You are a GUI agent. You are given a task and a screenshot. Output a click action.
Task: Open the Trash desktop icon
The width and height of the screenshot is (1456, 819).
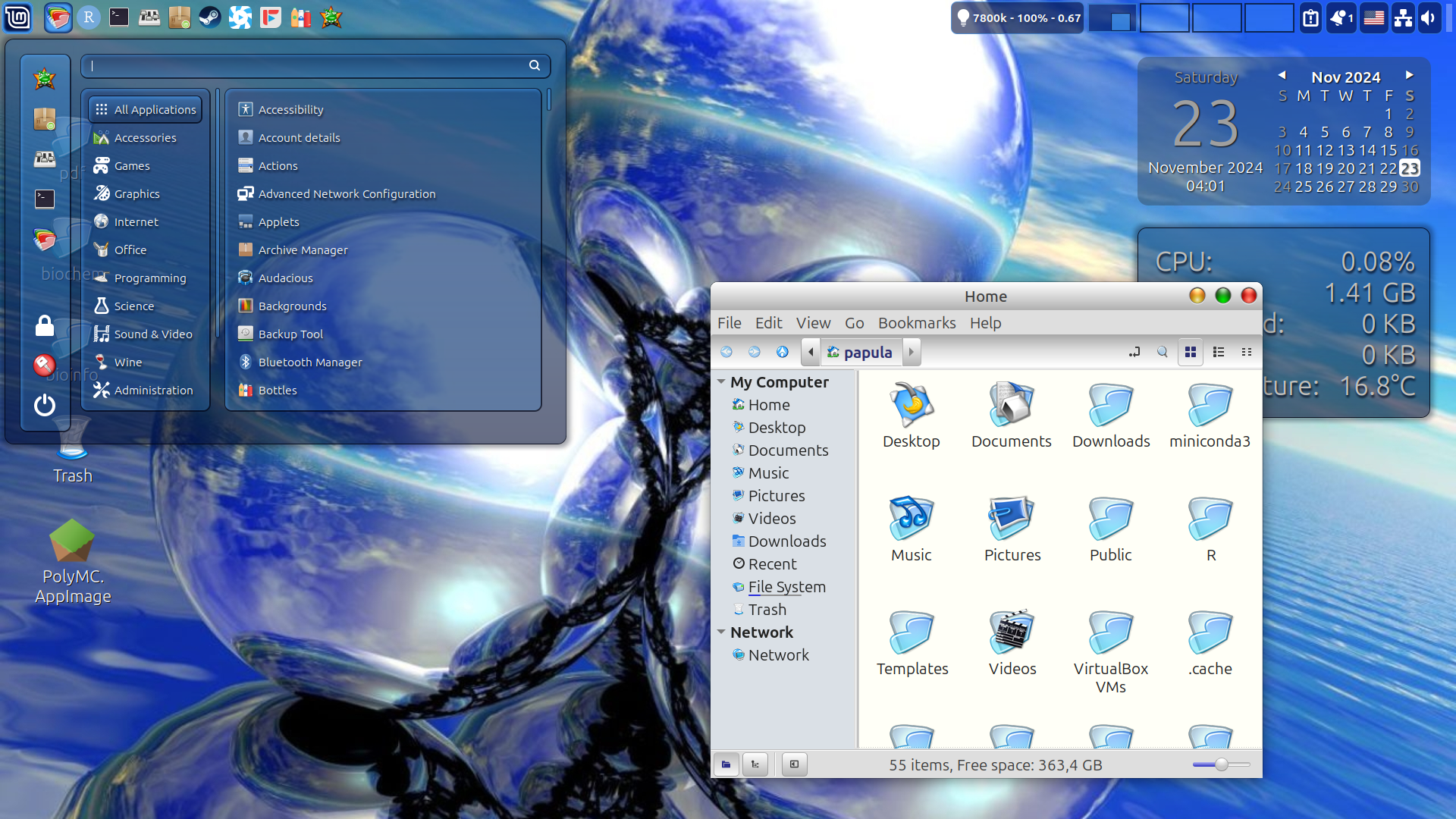[73, 451]
